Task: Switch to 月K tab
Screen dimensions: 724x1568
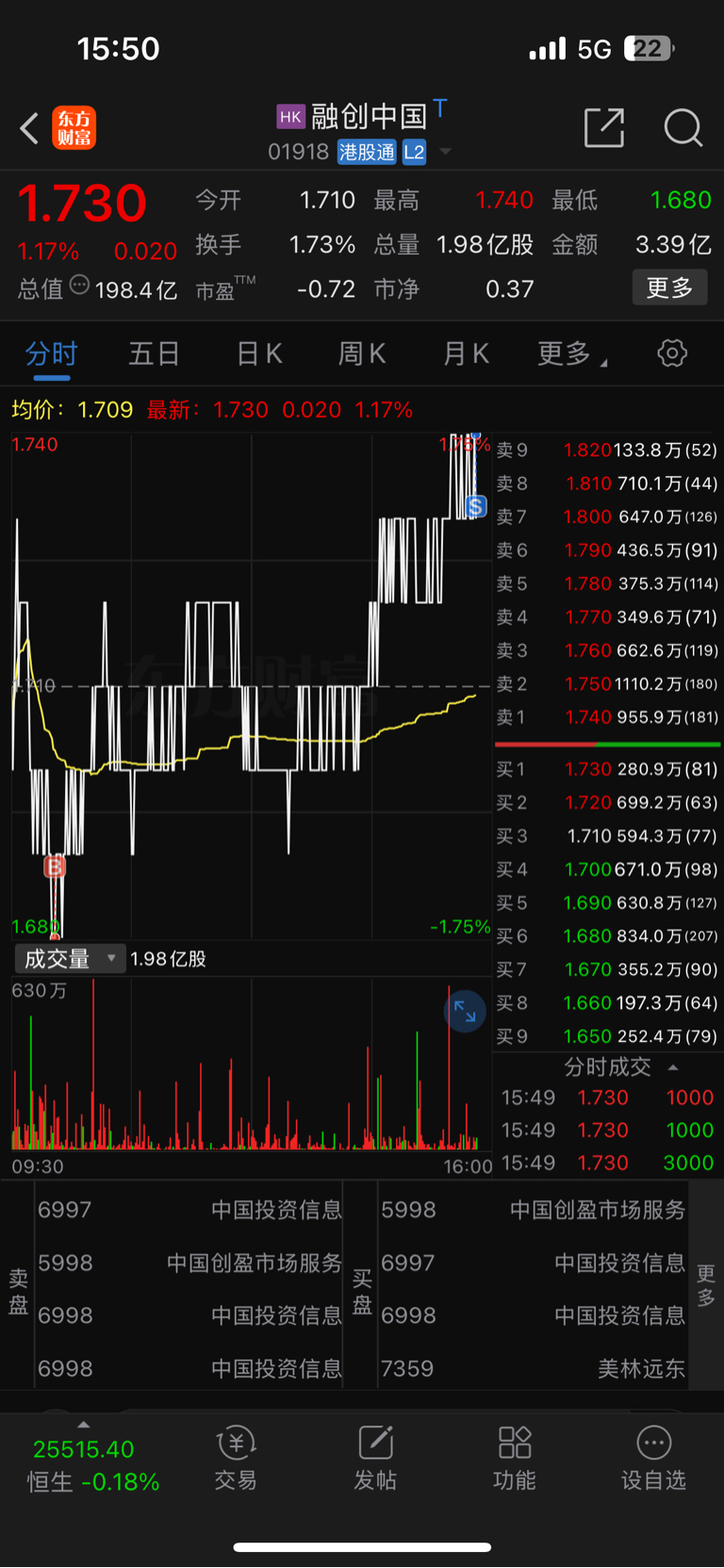Action: coord(466,354)
